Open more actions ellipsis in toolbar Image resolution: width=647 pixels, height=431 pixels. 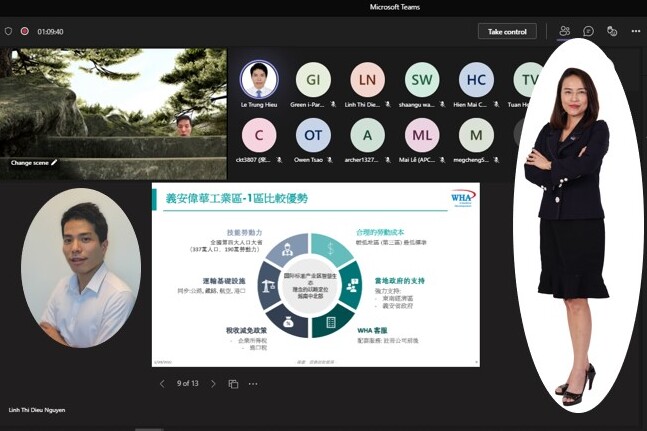point(636,31)
